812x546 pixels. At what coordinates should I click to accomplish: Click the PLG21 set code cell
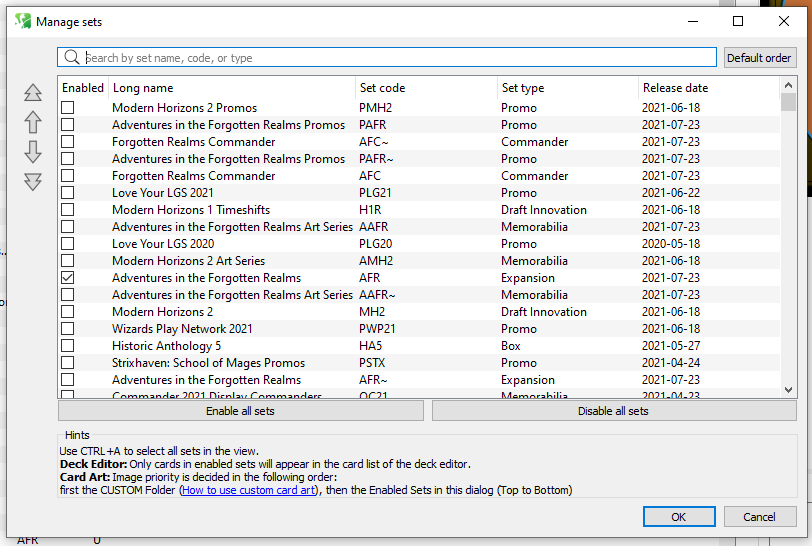[x=375, y=193]
